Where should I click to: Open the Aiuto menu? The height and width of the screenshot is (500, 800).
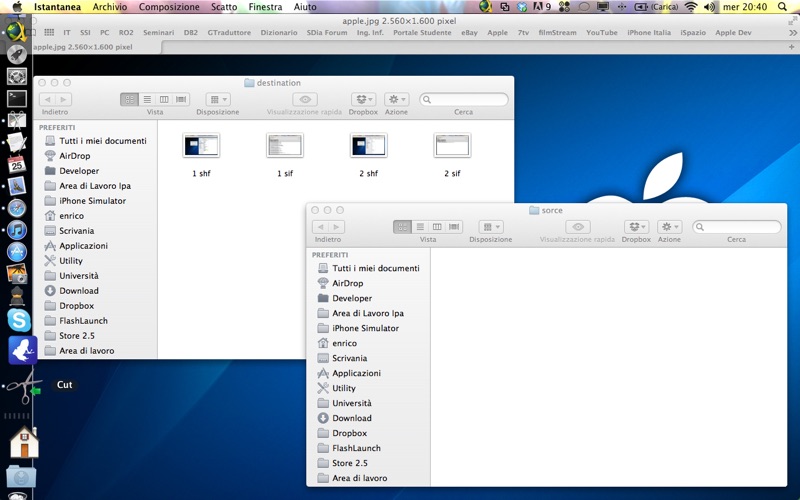(305, 7)
